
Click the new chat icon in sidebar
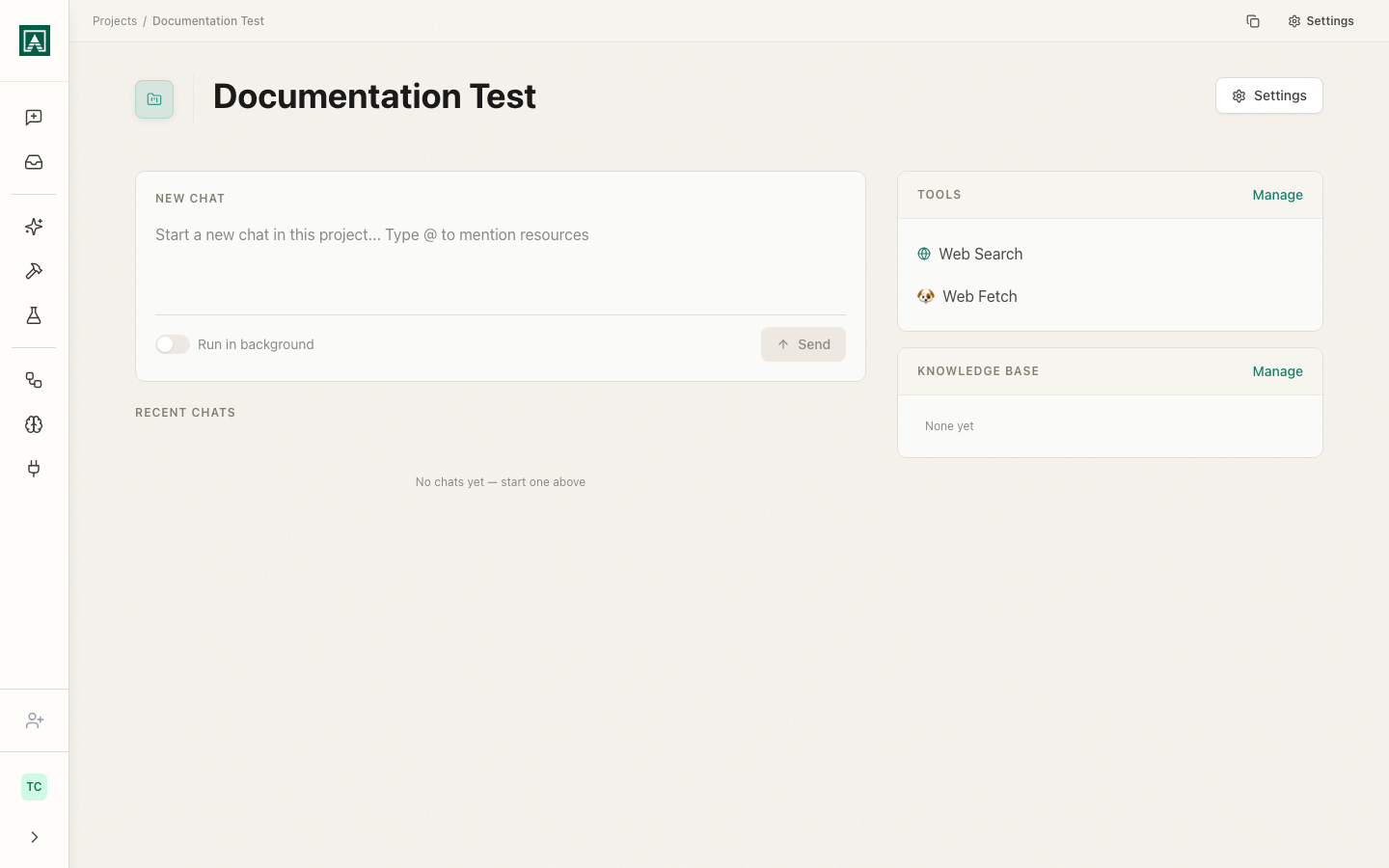click(34, 118)
